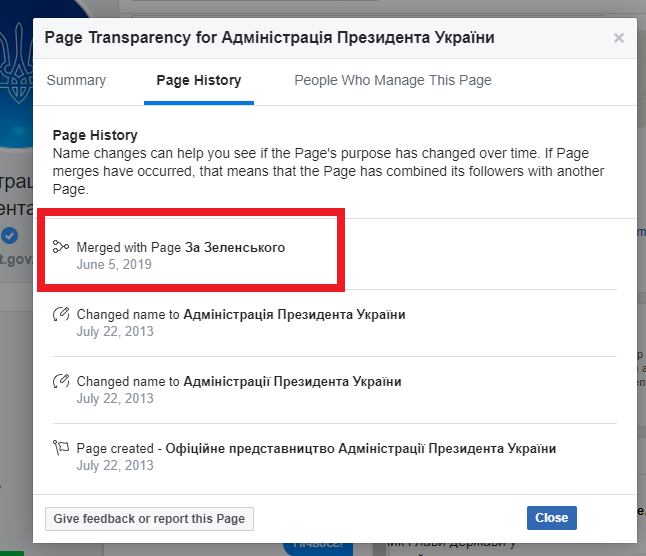
Task: Open the People Who Manage This Page tab
Action: point(393,81)
